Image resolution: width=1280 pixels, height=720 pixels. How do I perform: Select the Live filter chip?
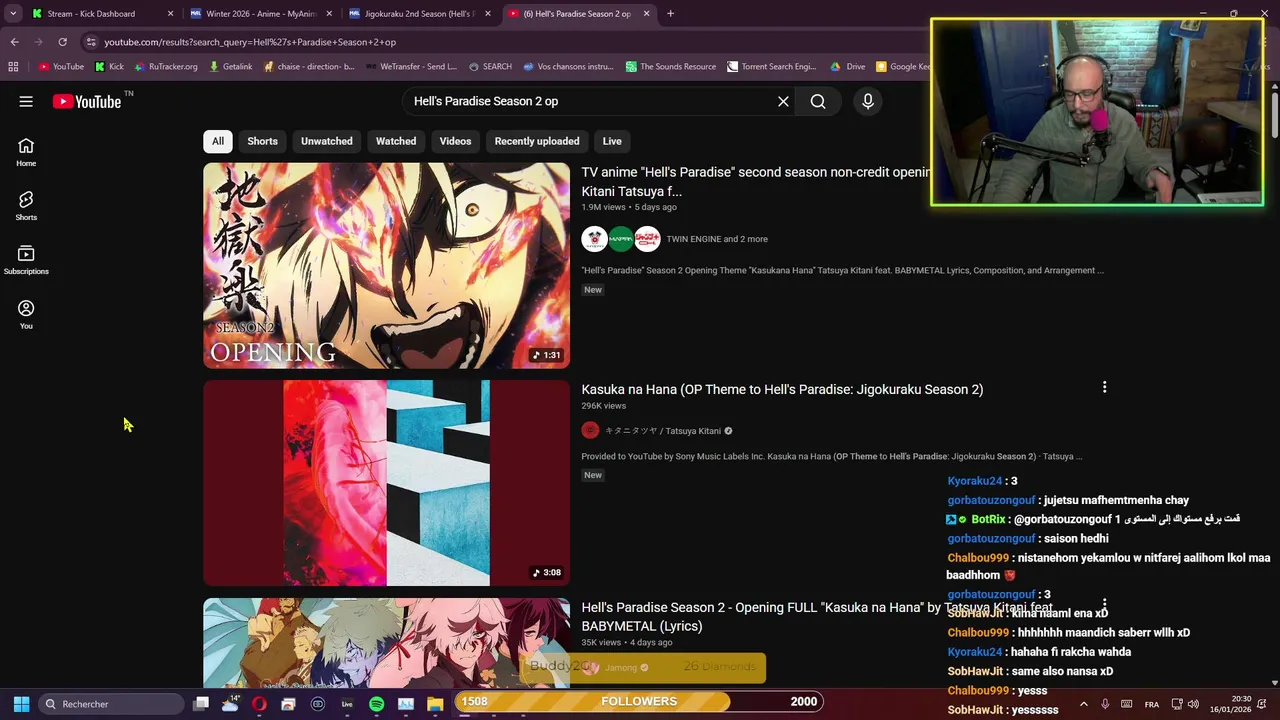coord(612,141)
